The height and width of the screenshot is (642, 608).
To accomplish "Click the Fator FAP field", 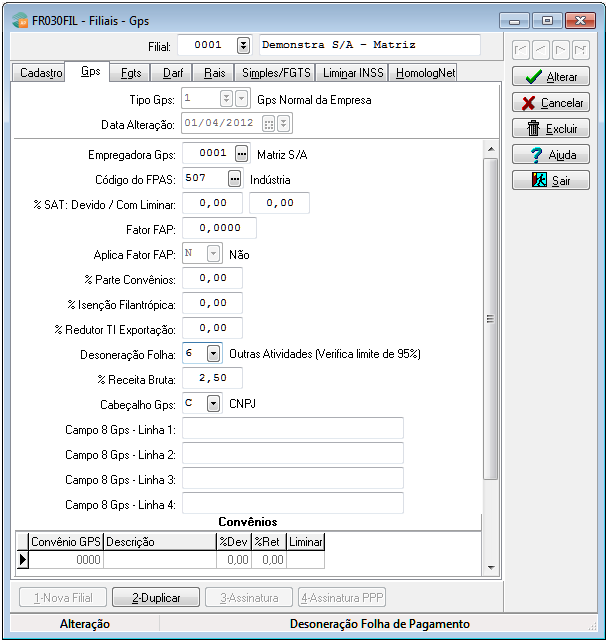I will coord(219,228).
